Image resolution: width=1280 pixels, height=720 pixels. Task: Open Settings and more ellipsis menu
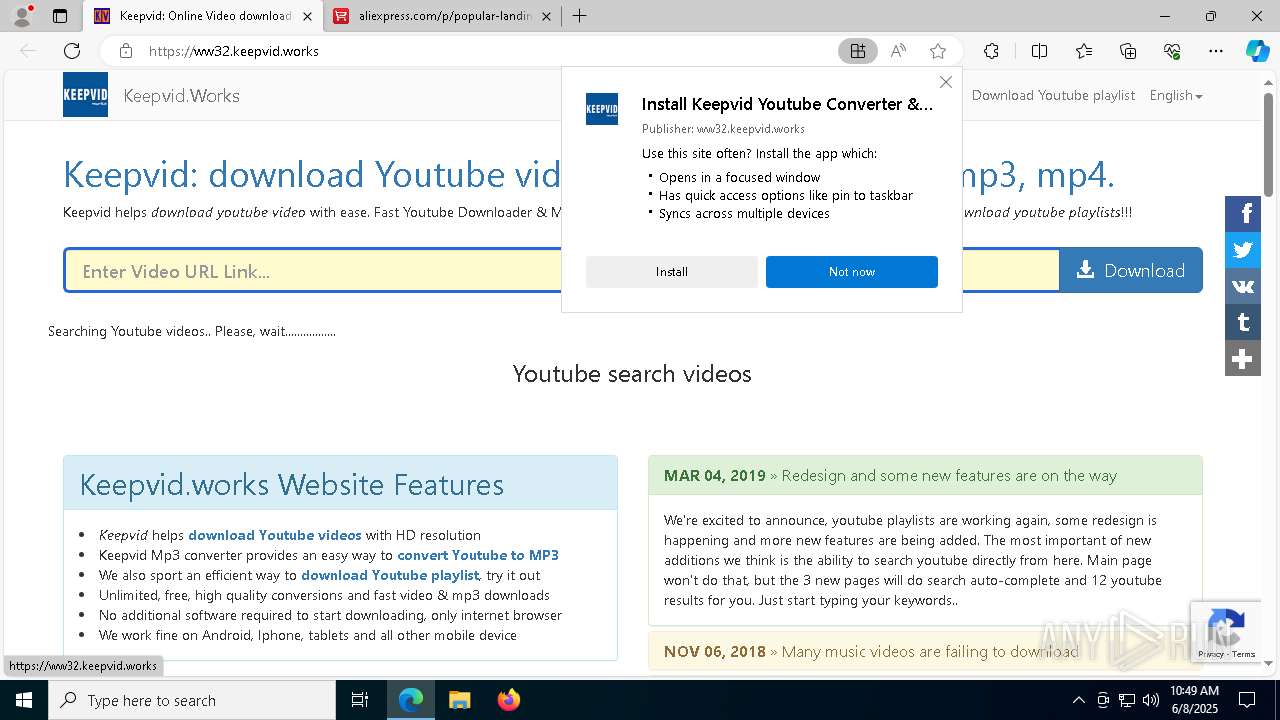(1216, 51)
